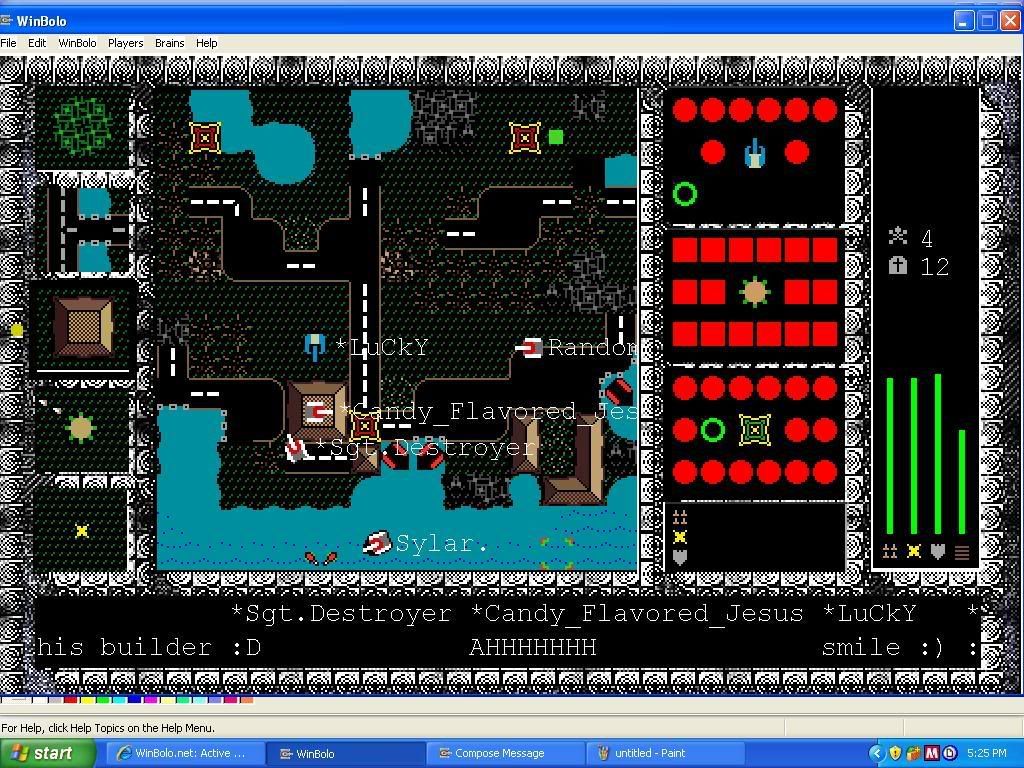Open the Players menu
Image resolution: width=1024 pixels, height=768 pixels.
click(125, 43)
